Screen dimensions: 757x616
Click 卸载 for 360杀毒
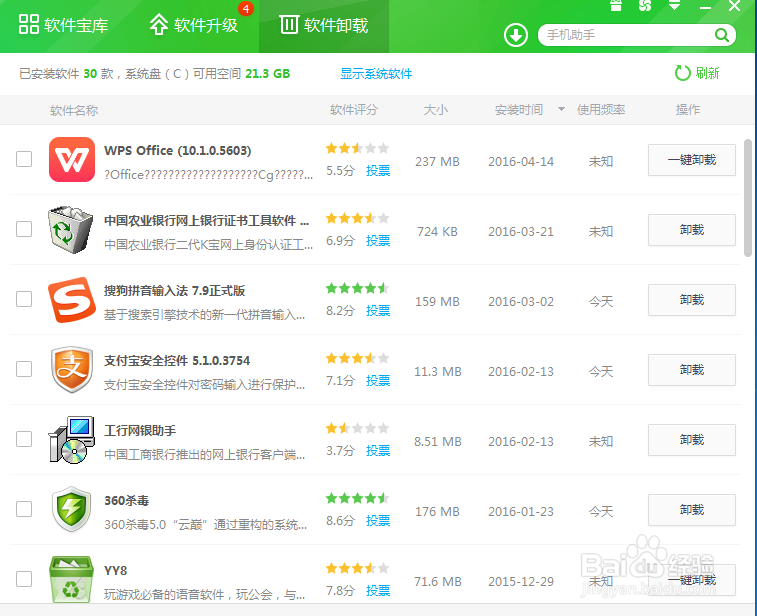(691, 510)
